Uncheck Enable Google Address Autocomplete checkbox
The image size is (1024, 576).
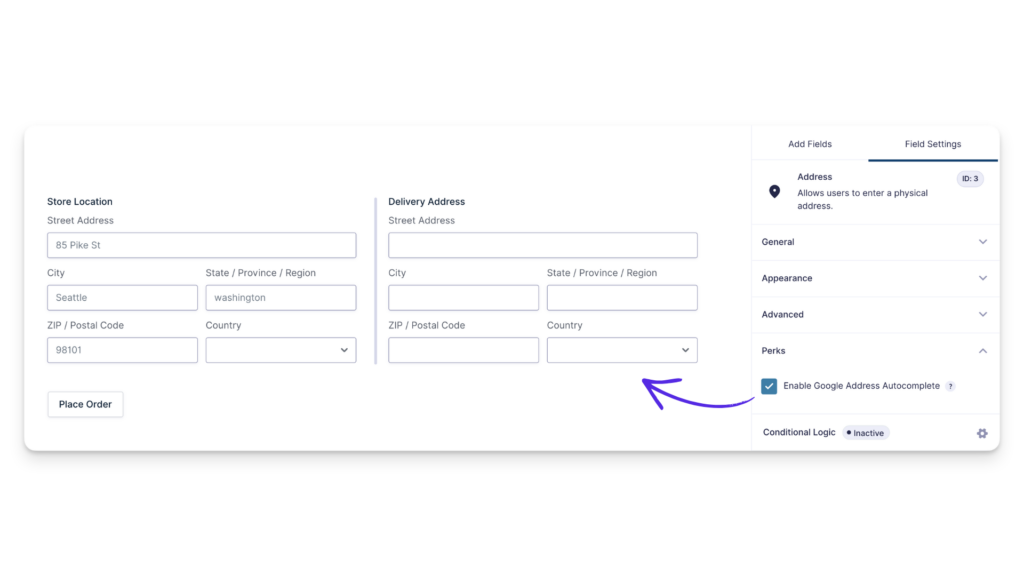(769, 386)
